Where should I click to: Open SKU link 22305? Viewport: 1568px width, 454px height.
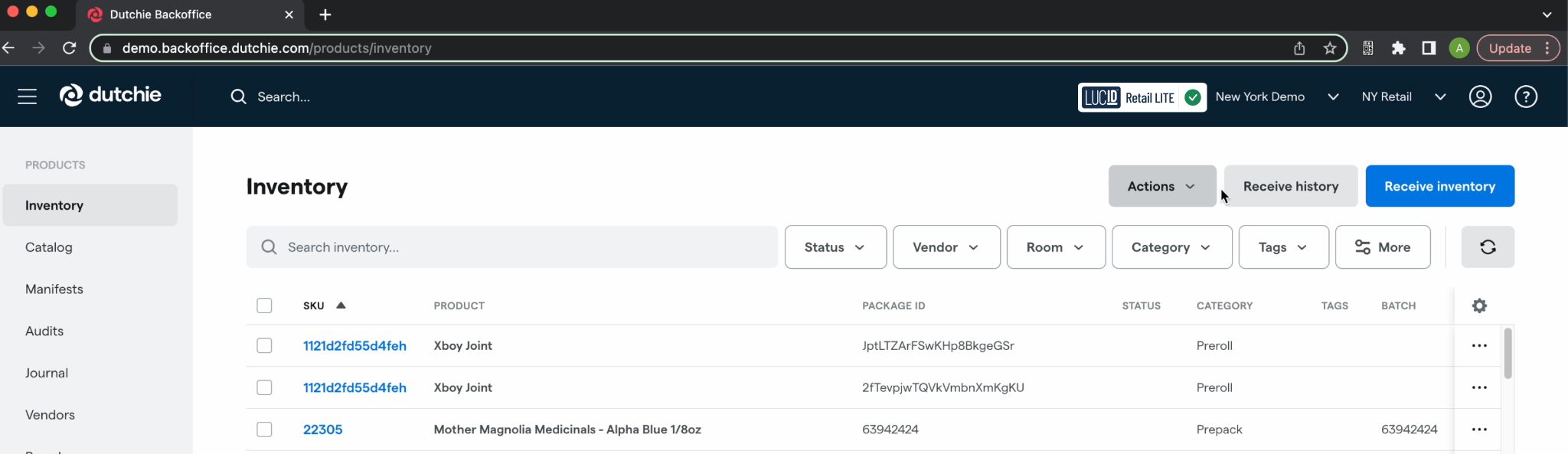323,430
